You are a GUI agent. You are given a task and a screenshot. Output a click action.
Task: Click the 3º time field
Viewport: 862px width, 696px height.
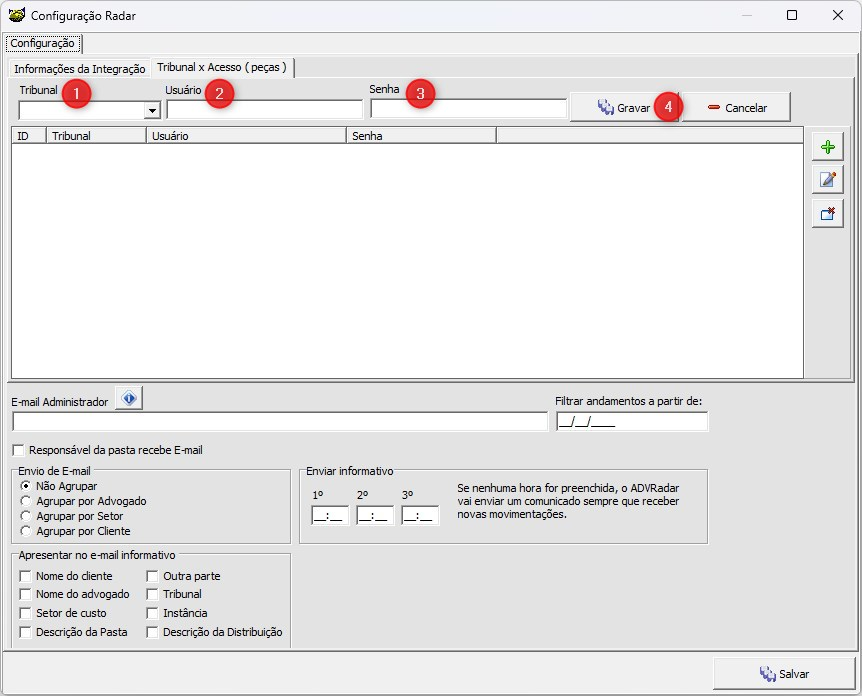coord(420,516)
